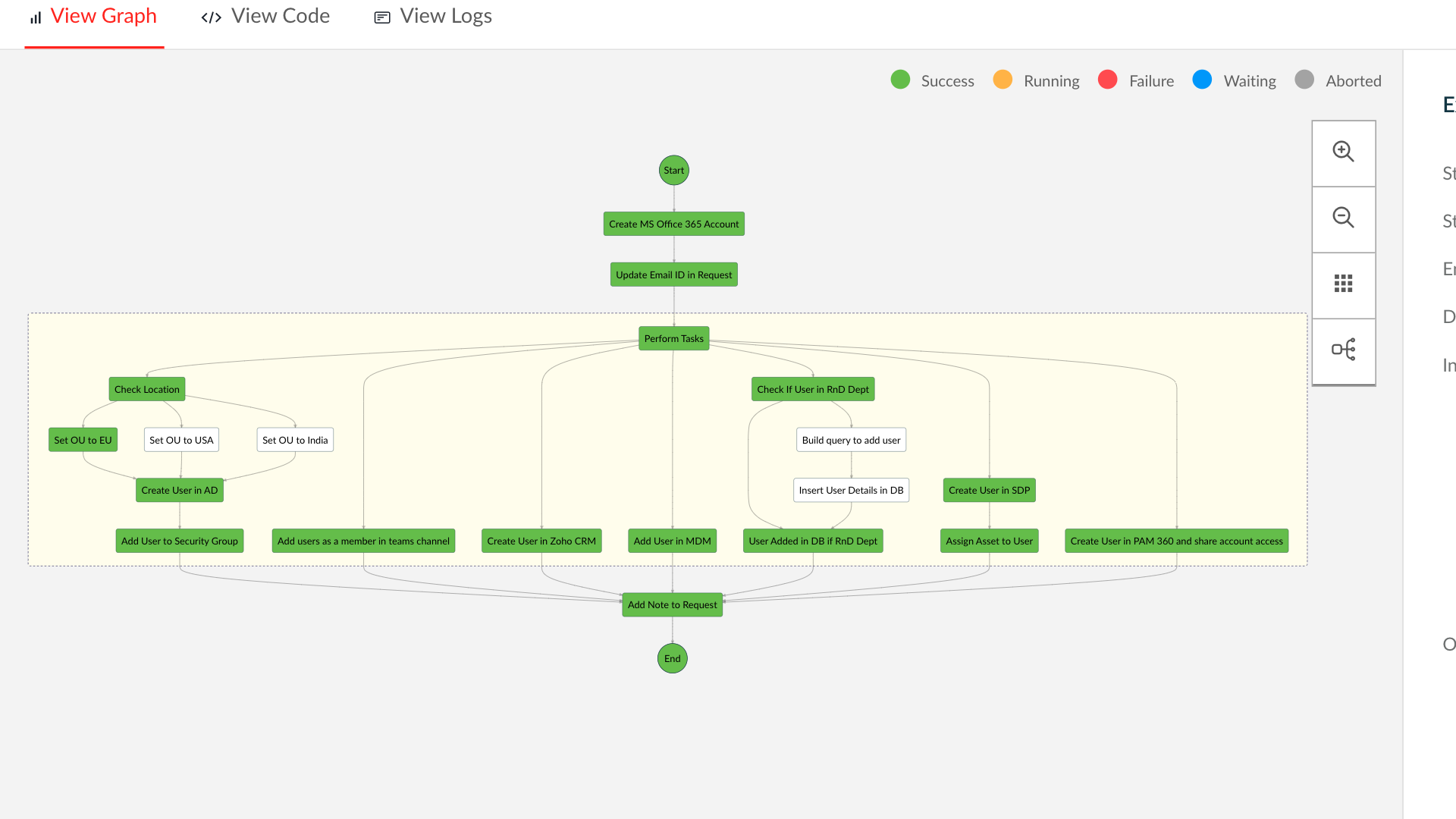Click the green Start node circle
Image resolution: width=1456 pixels, height=819 pixels.
coord(673,170)
